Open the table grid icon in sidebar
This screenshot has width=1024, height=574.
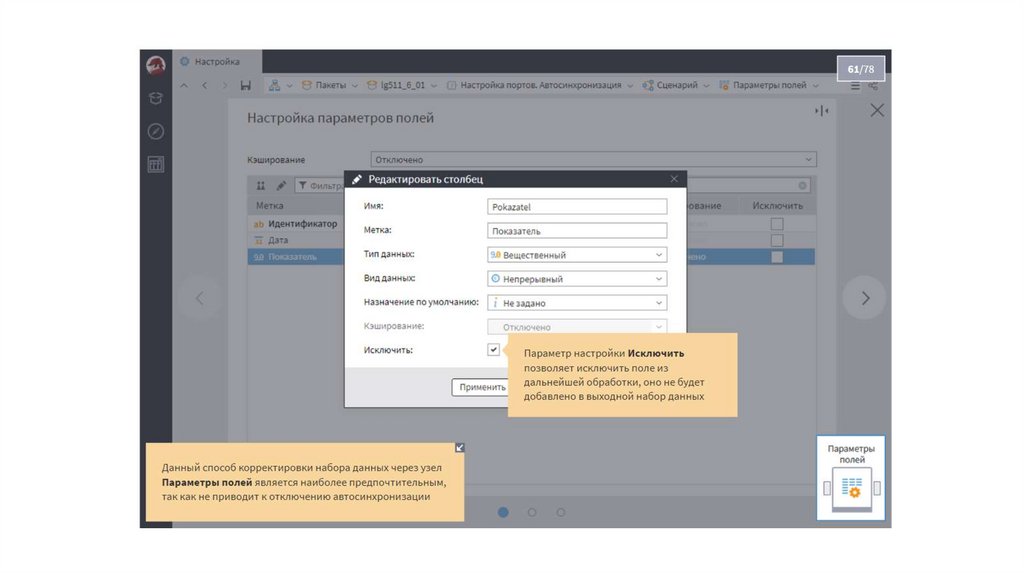(x=156, y=165)
